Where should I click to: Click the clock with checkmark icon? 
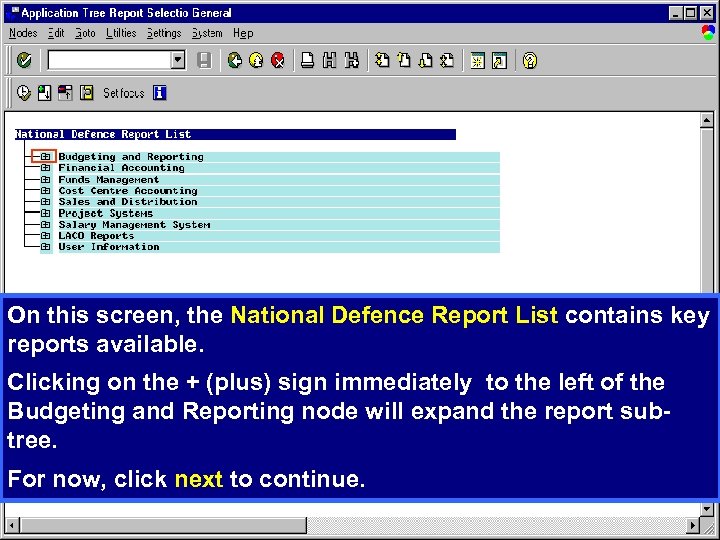[x=23, y=93]
